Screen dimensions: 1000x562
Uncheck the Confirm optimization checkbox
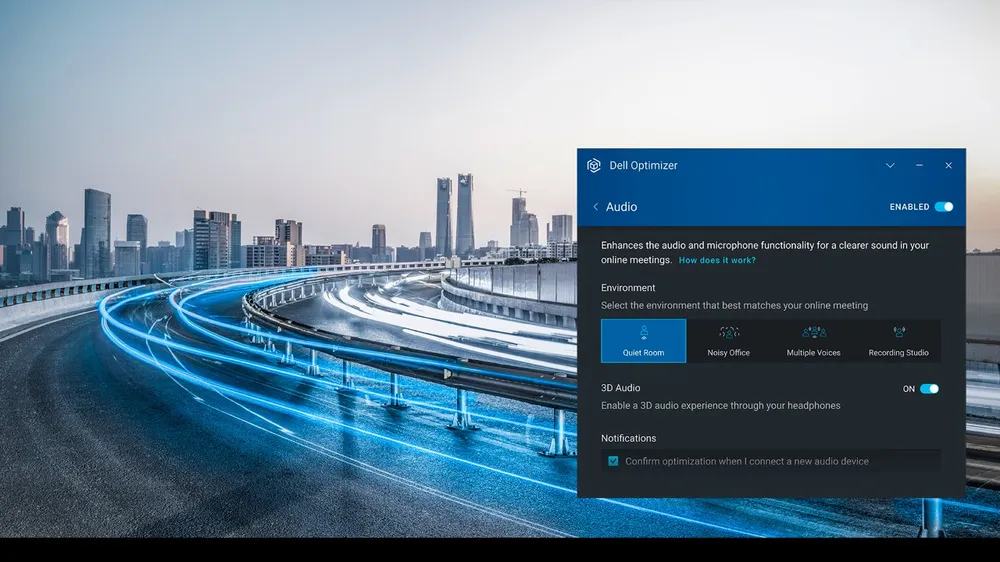[x=613, y=461]
